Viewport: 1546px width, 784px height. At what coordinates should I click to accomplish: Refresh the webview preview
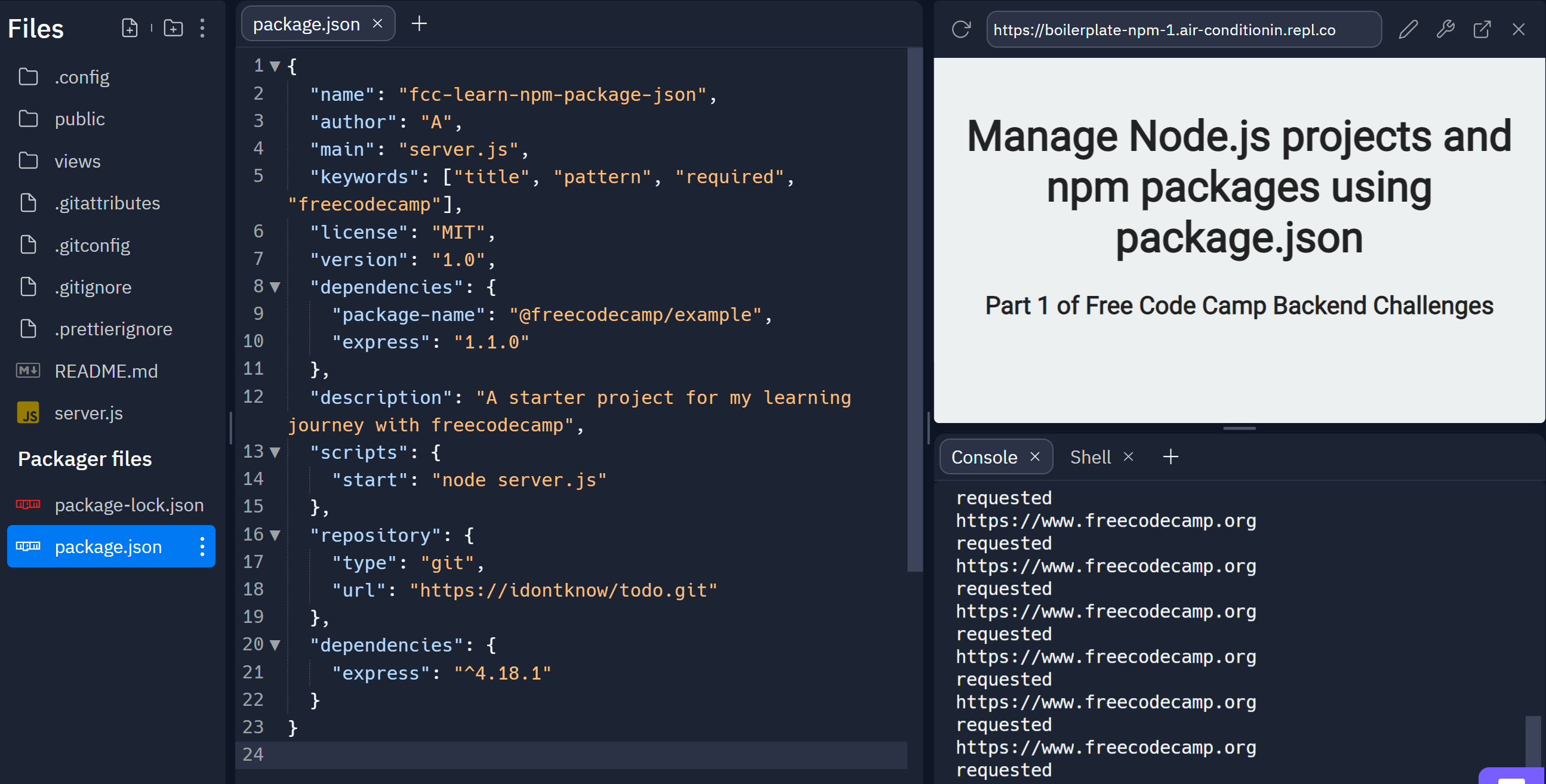[961, 29]
